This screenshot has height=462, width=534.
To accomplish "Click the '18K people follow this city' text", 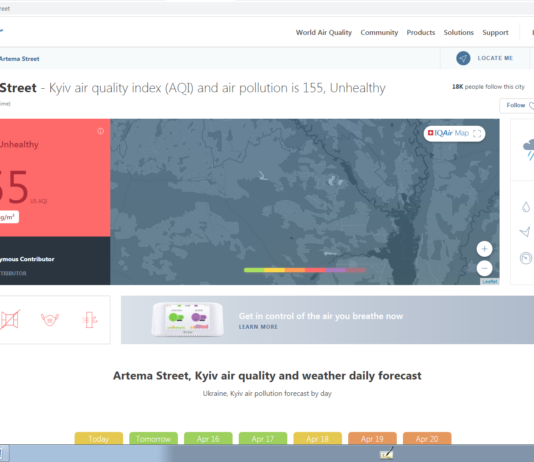I will click(x=488, y=87).
